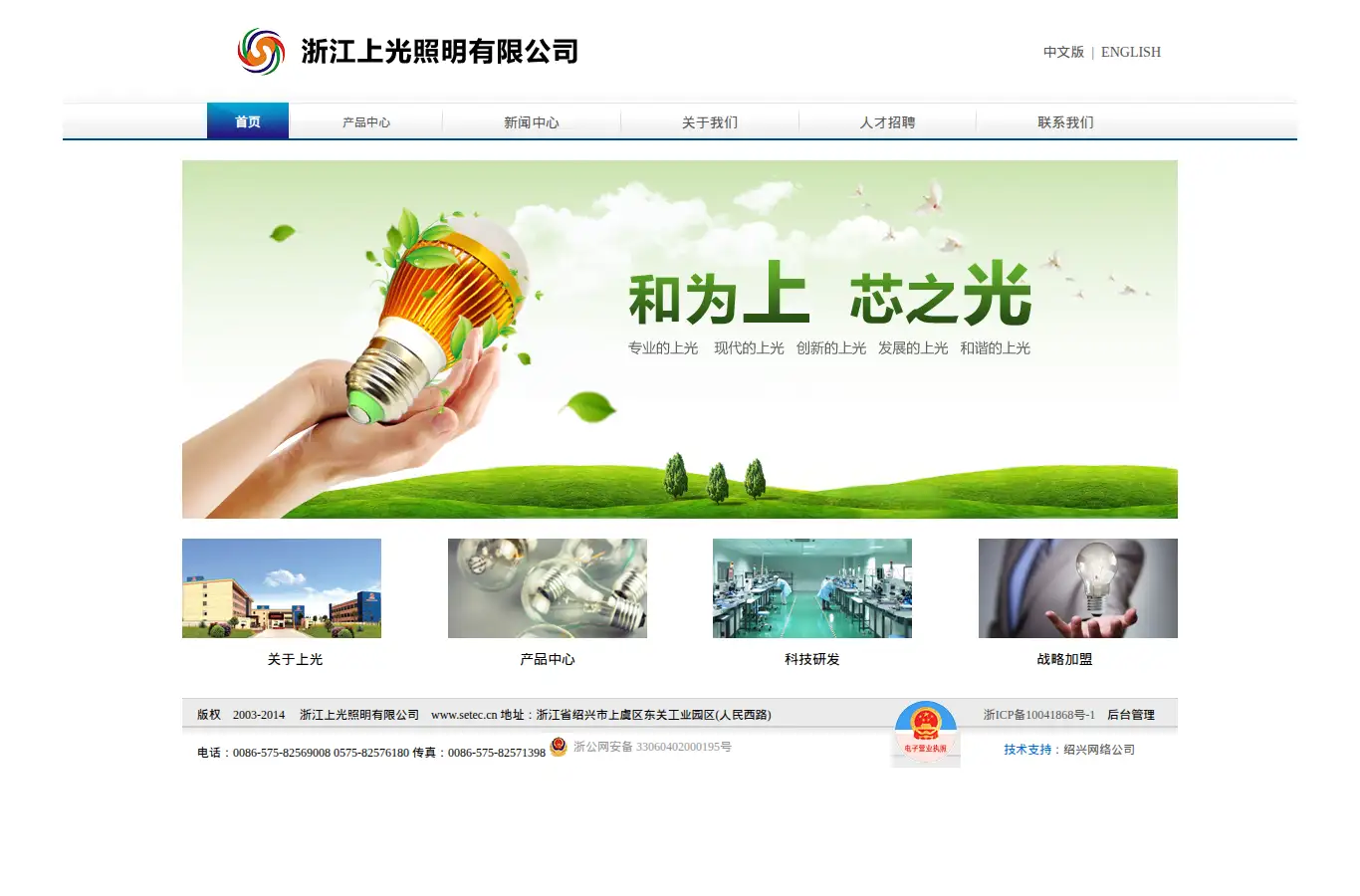
Task: Click the 版权 2003-2014 copyright text
Action: pos(241,715)
